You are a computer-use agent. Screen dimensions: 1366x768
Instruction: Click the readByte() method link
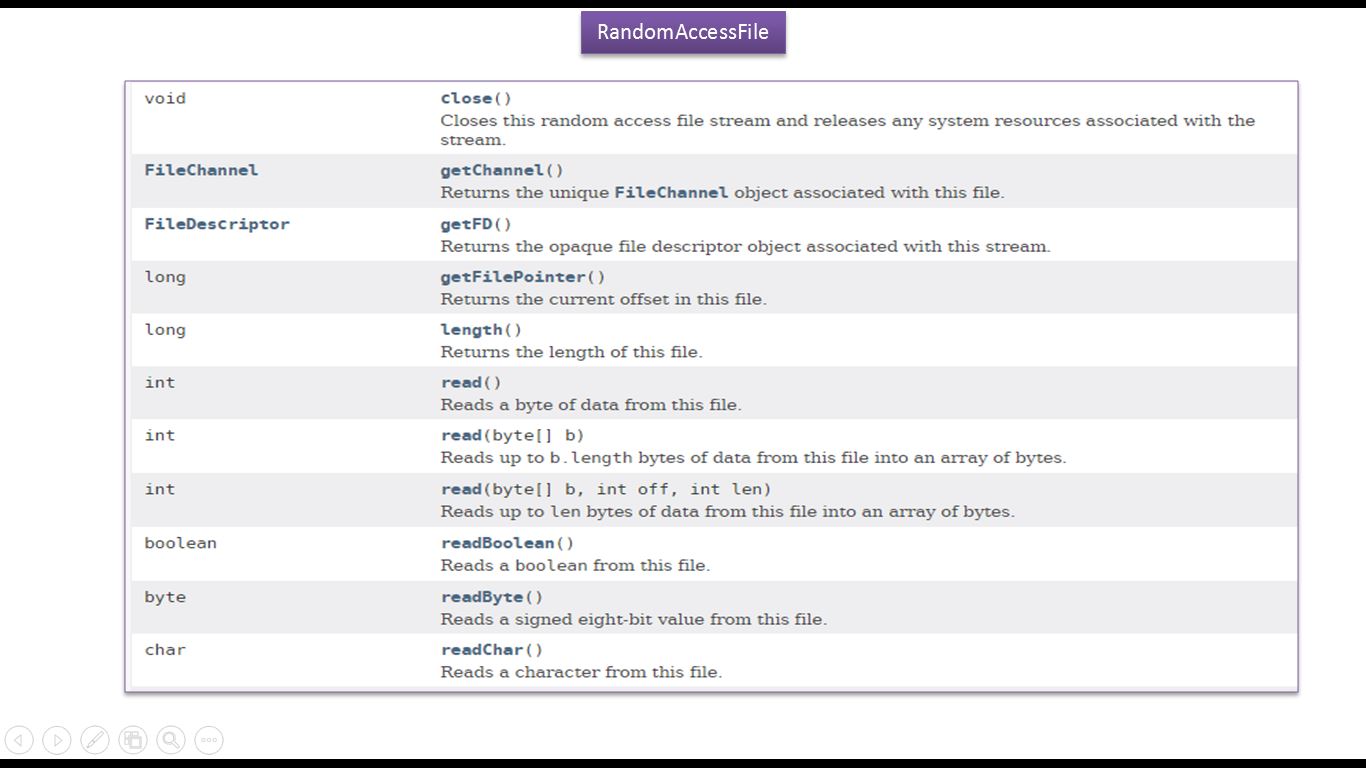(x=482, y=597)
